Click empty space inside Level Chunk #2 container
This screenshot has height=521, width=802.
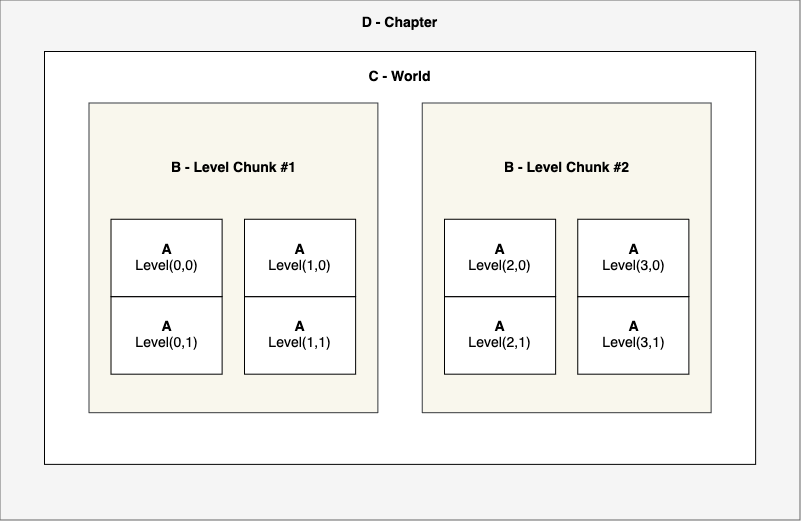click(x=566, y=393)
